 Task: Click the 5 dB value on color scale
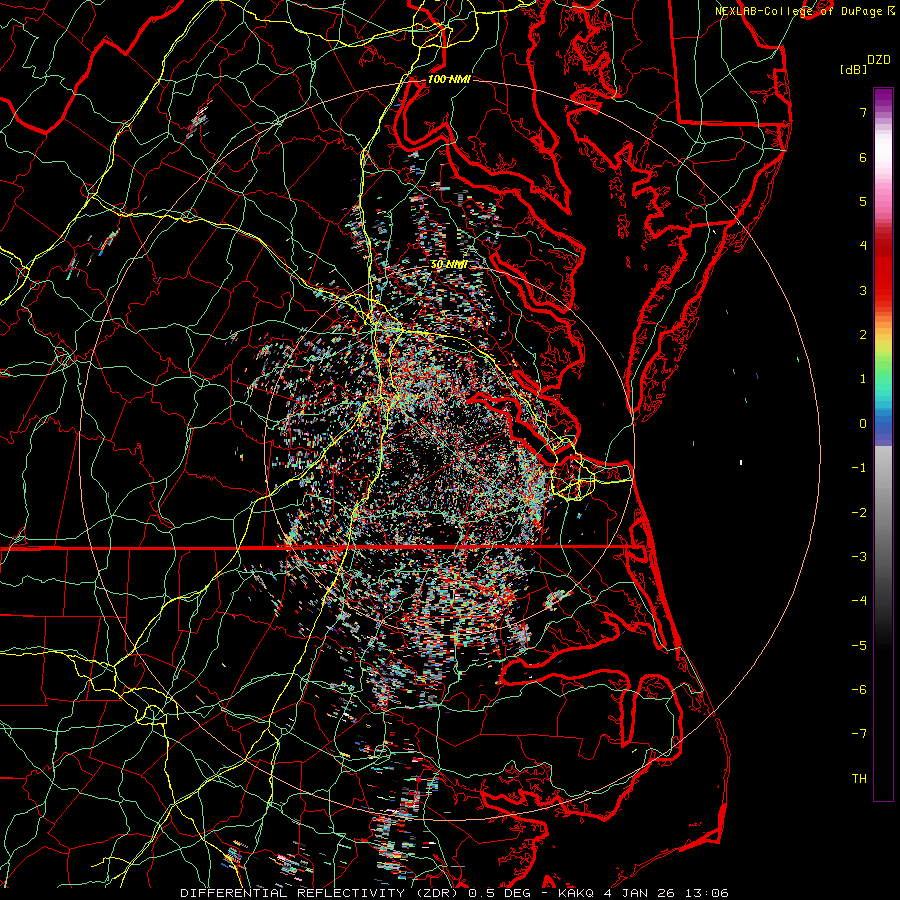[x=863, y=201]
